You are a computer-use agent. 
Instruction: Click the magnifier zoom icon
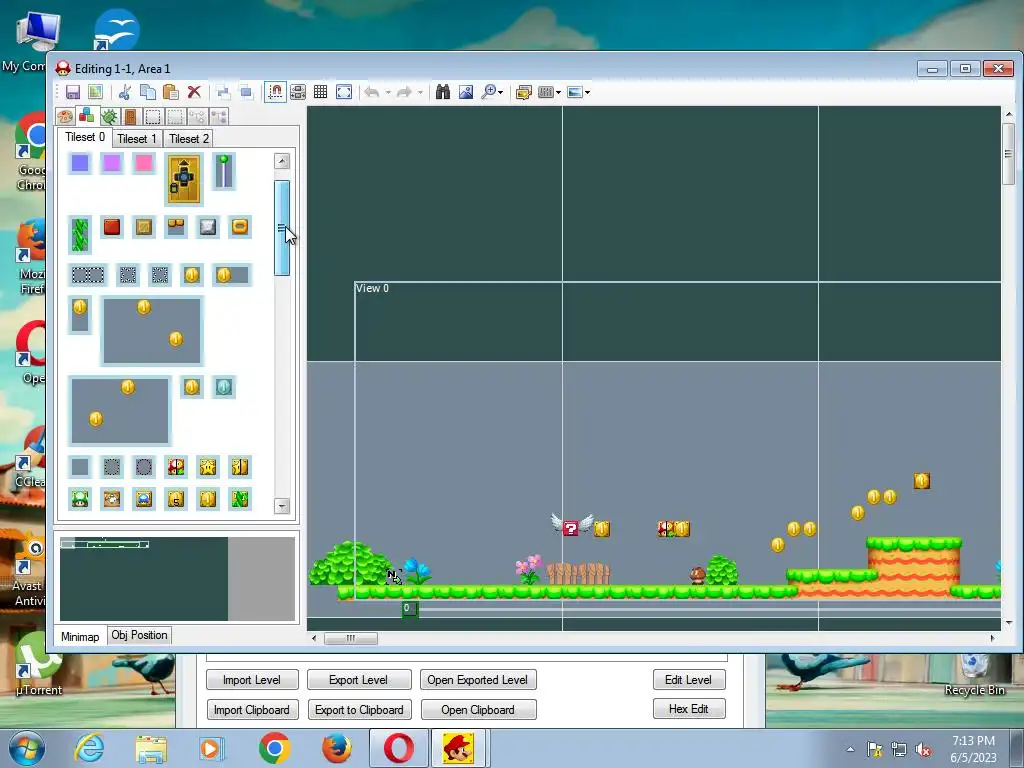(488, 92)
